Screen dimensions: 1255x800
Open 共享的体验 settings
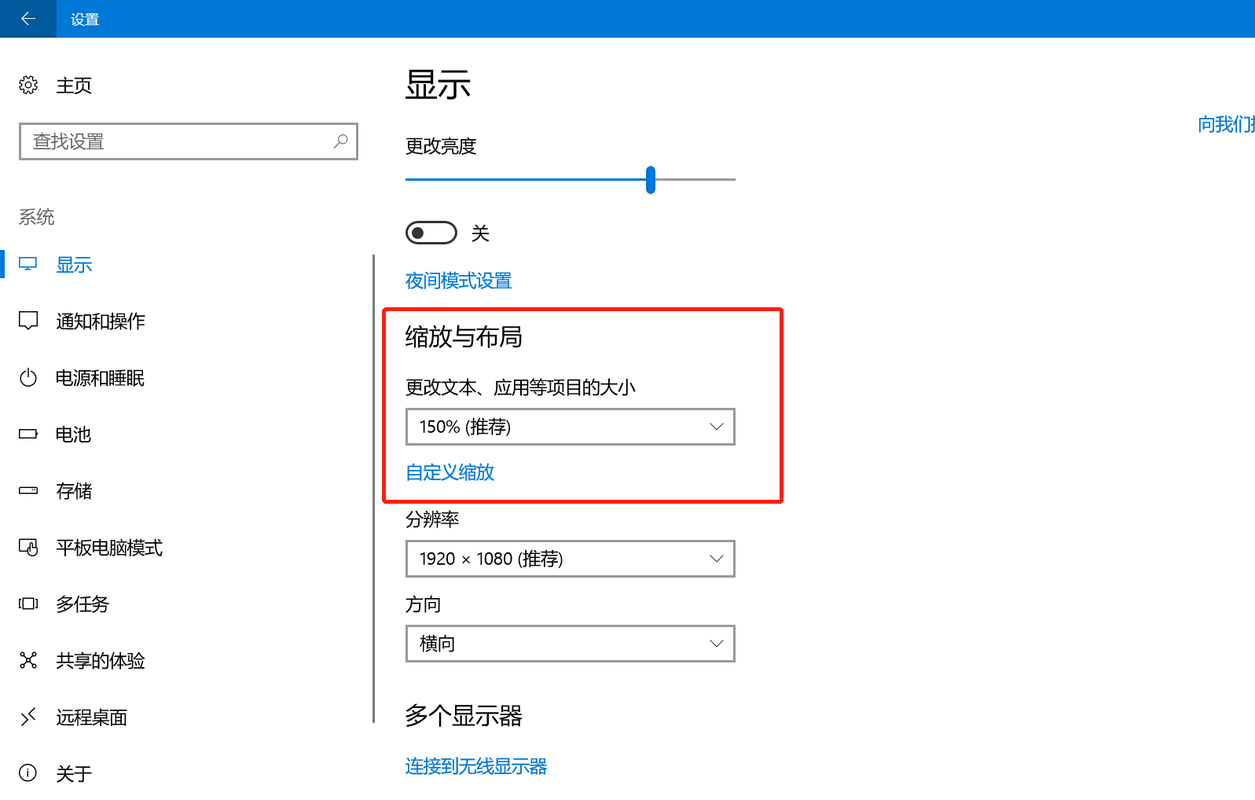(x=101, y=661)
